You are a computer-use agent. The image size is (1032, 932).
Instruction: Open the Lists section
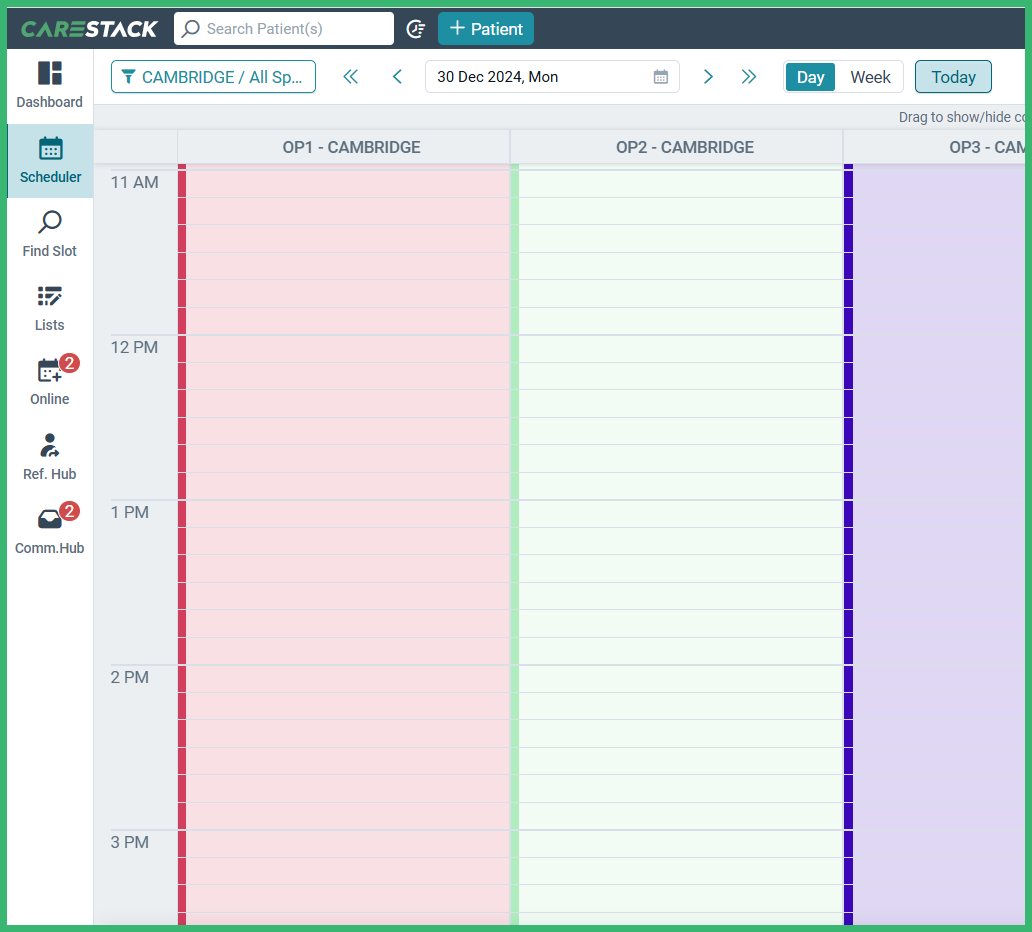pos(49,308)
